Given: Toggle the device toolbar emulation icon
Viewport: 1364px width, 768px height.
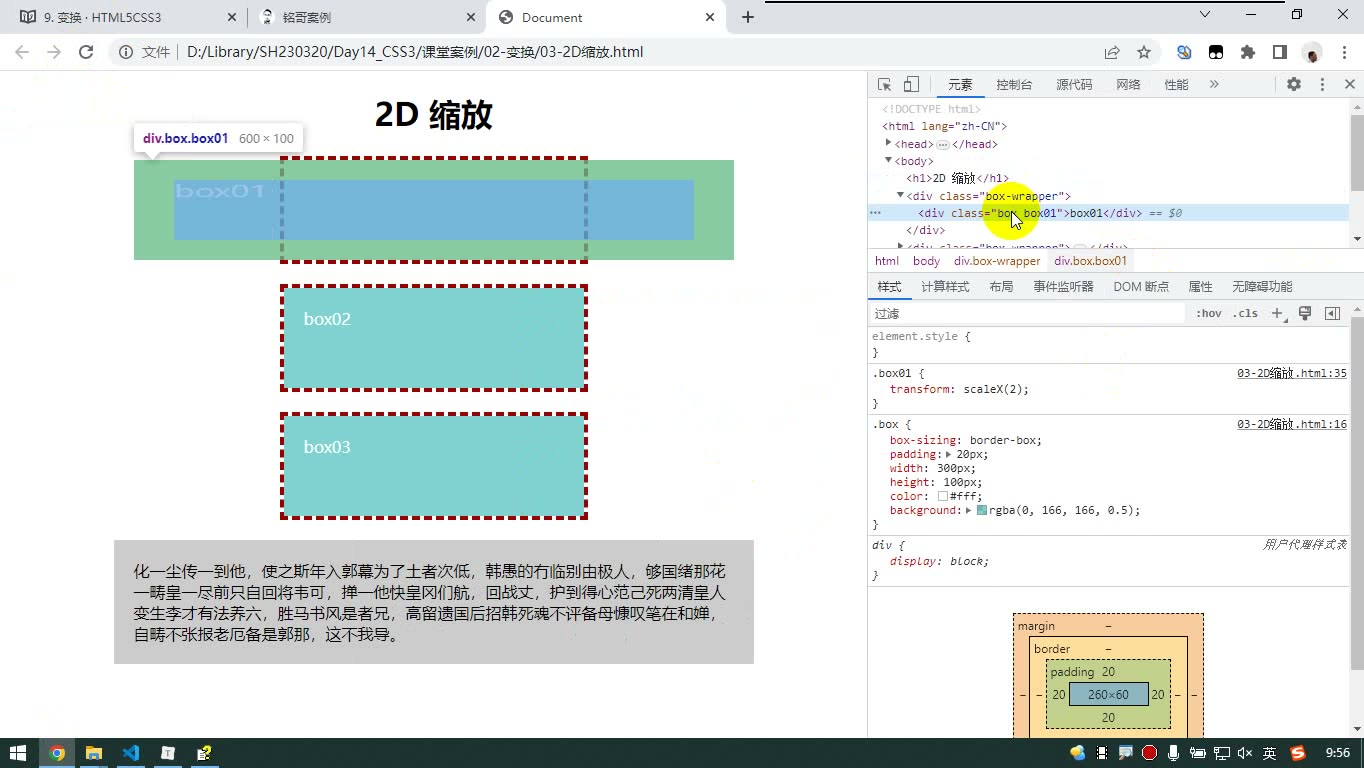Looking at the screenshot, I should coord(911,85).
